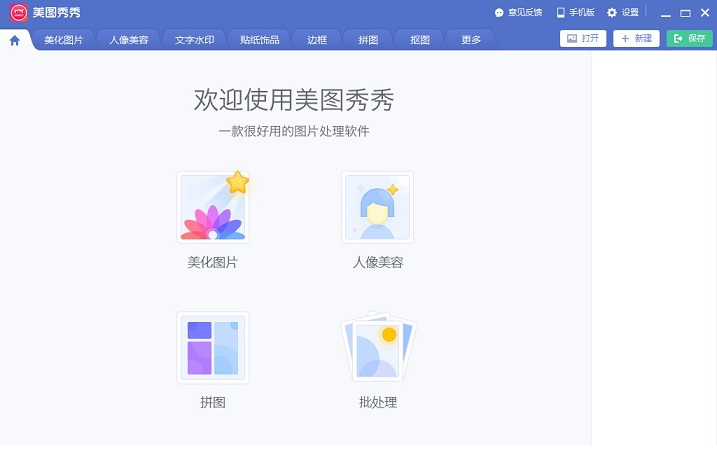Click the 美化图片 label under flower icon
717x462 pixels.
pyautogui.click(x=213, y=262)
